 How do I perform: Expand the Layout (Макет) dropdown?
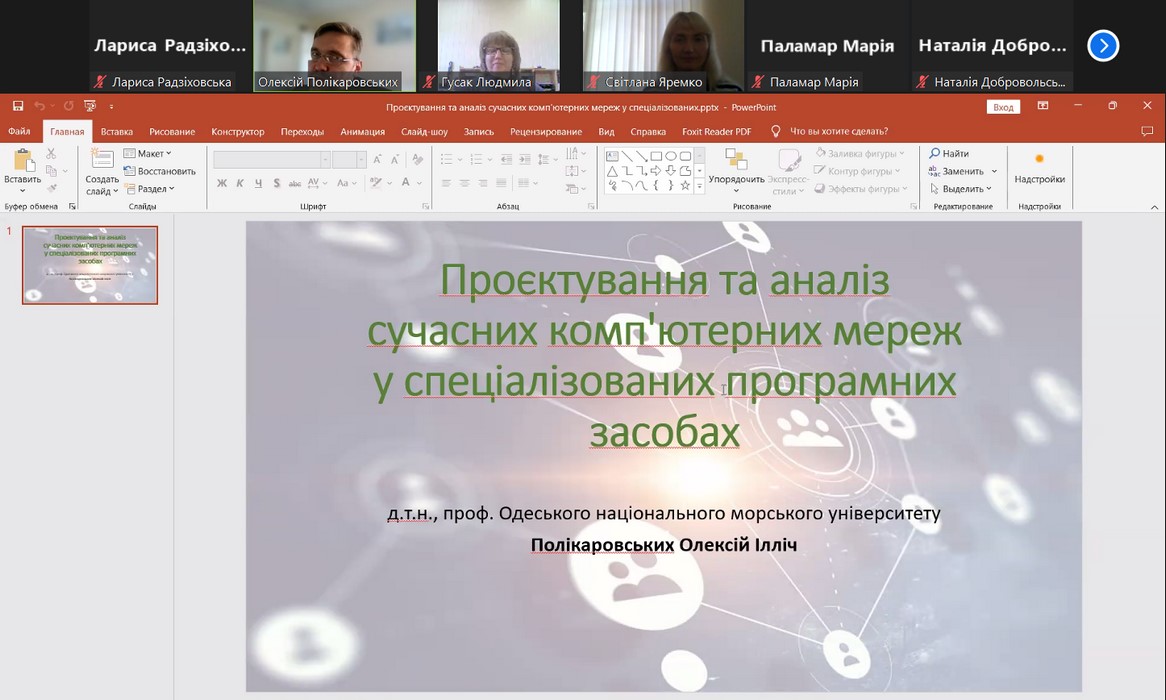point(148,154)
